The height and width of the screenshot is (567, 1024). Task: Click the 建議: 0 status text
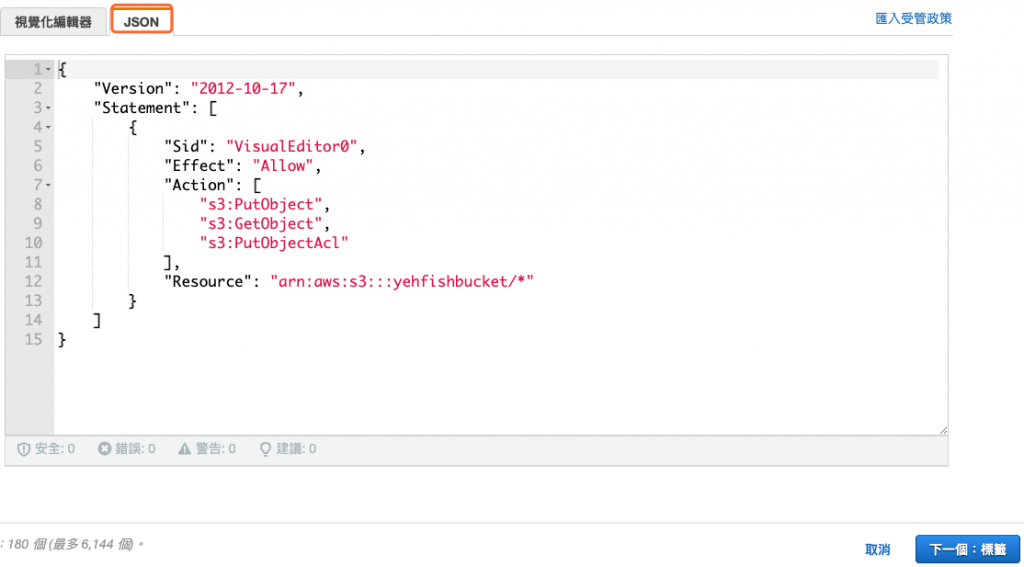(x=296, y=449)
